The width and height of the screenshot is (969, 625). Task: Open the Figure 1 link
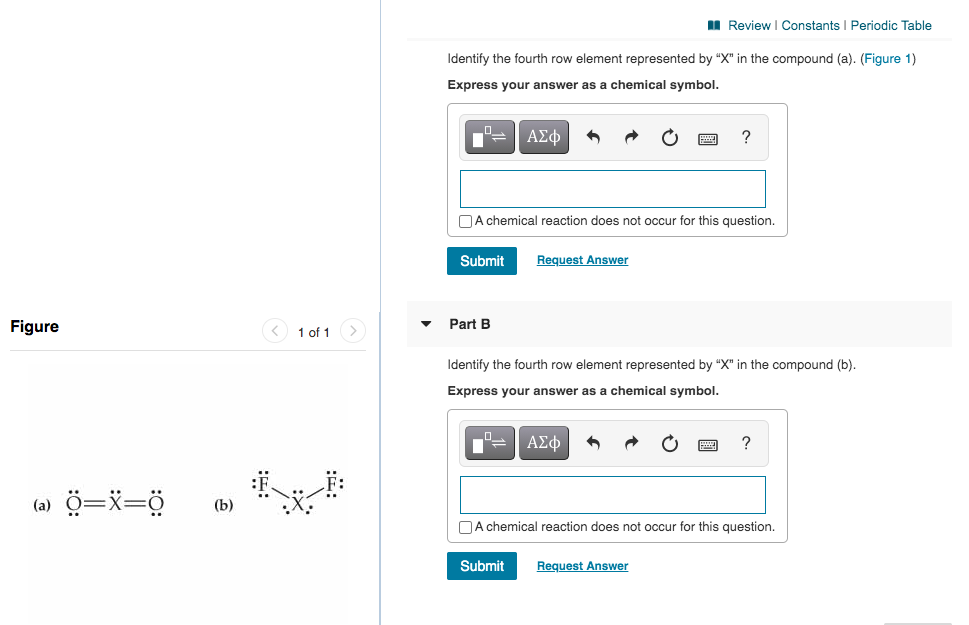(887, 58)
